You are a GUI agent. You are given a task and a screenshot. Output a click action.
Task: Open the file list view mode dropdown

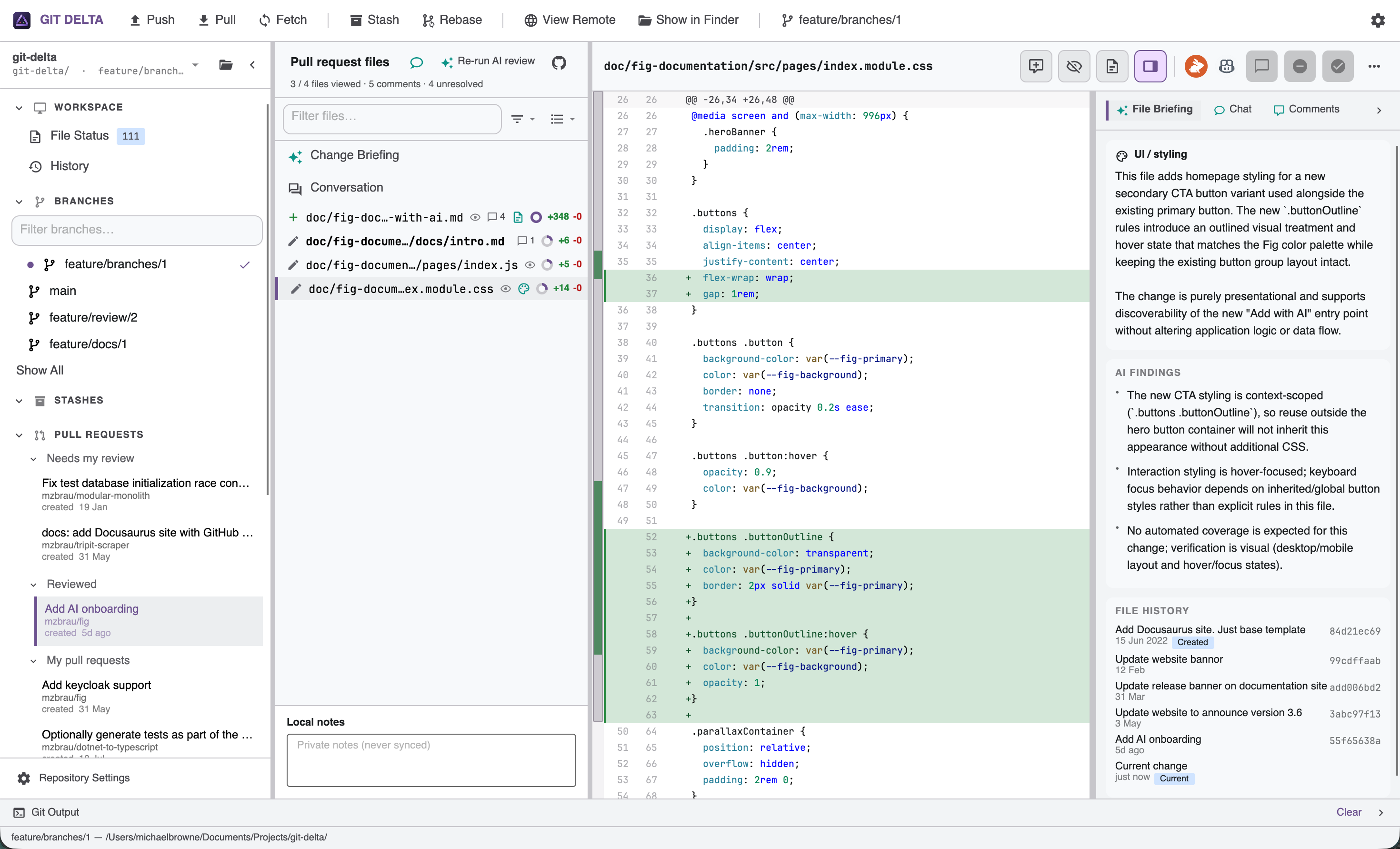[562, 119]
